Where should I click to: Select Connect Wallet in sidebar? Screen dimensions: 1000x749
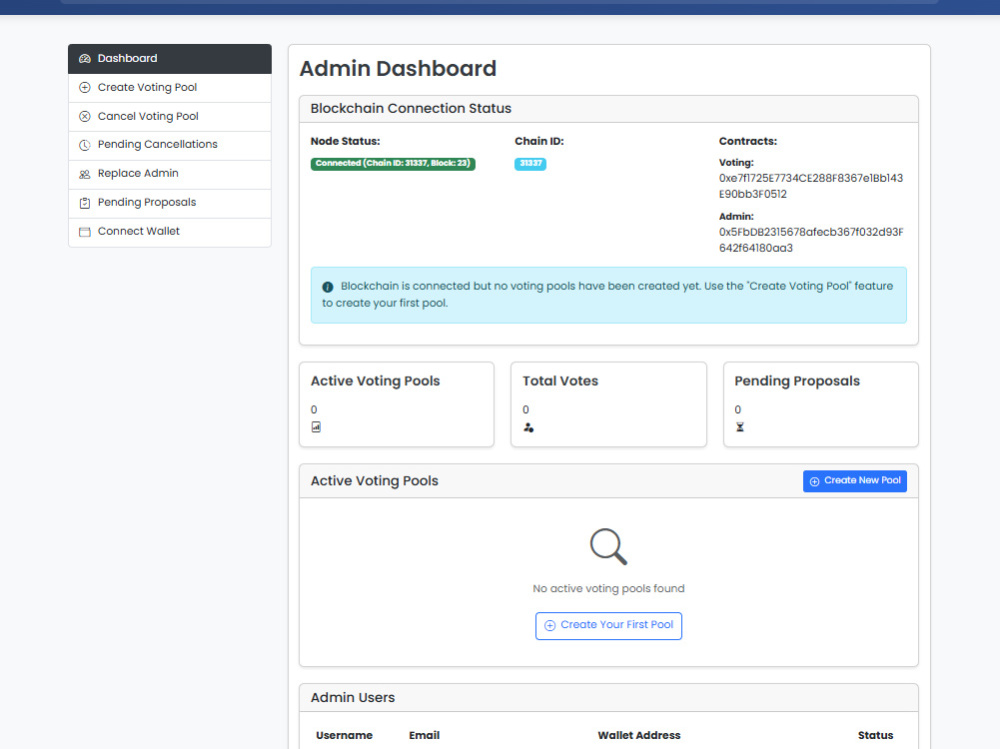pyautogui.click(x=170, y=232)
